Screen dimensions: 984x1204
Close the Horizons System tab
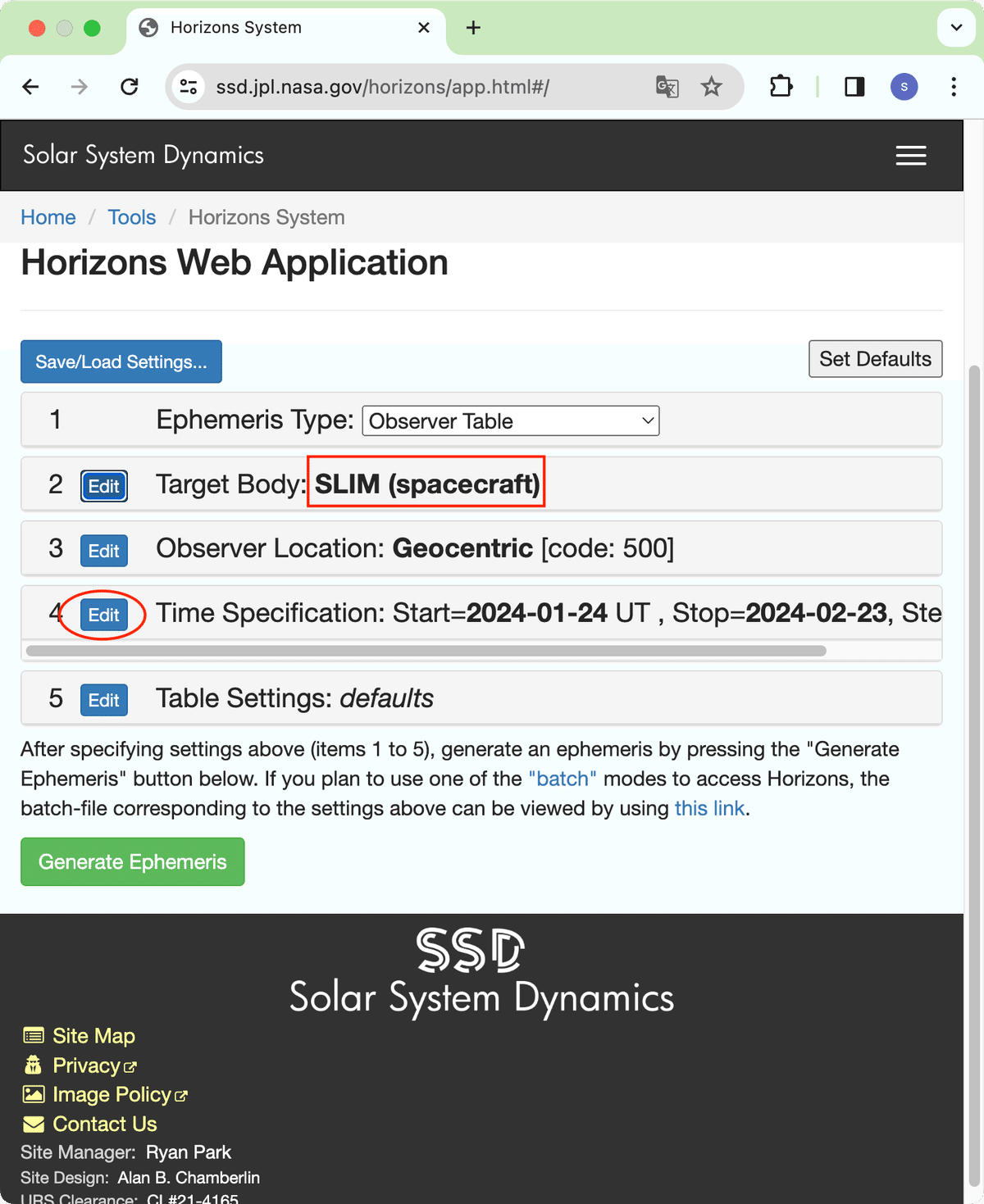coord(424,28)
